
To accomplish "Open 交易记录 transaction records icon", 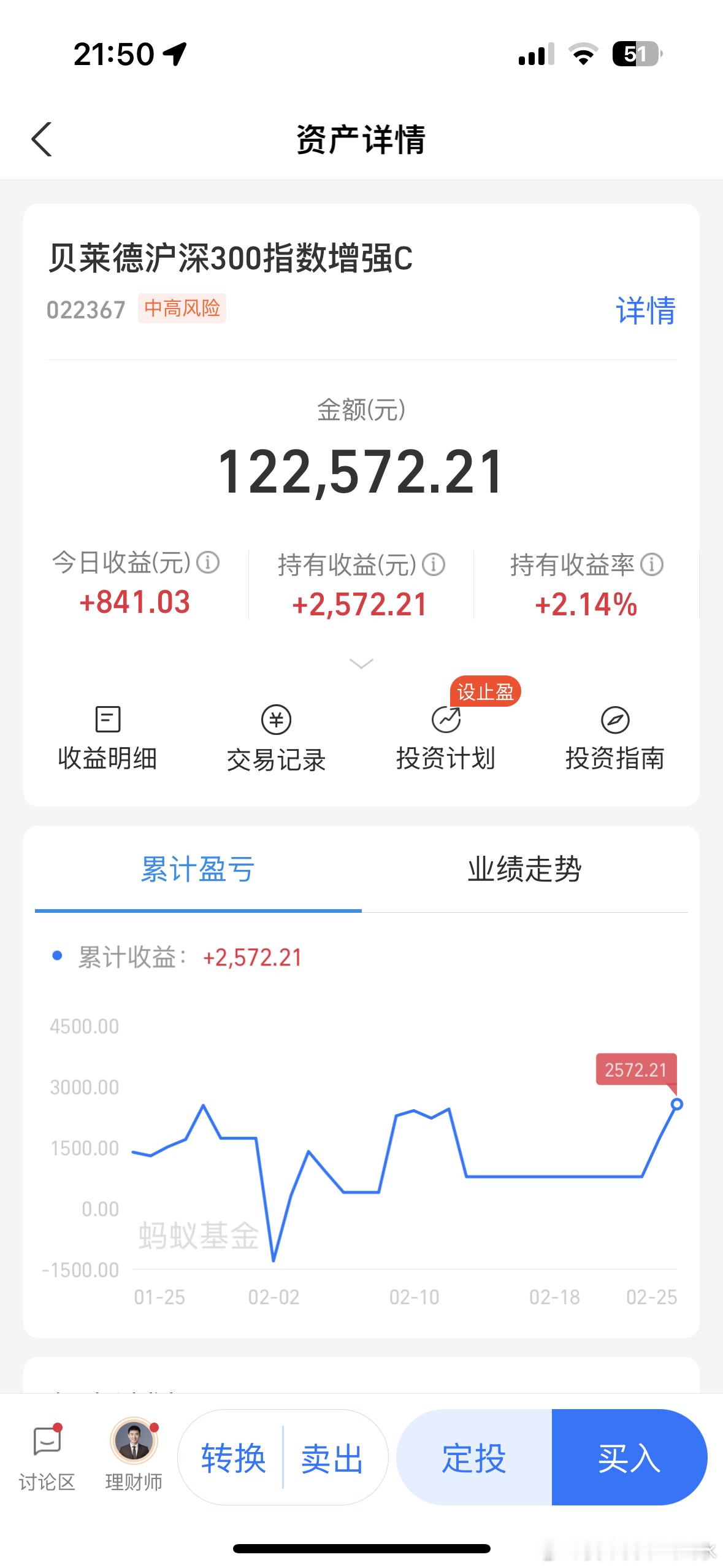I will [277, 720].
